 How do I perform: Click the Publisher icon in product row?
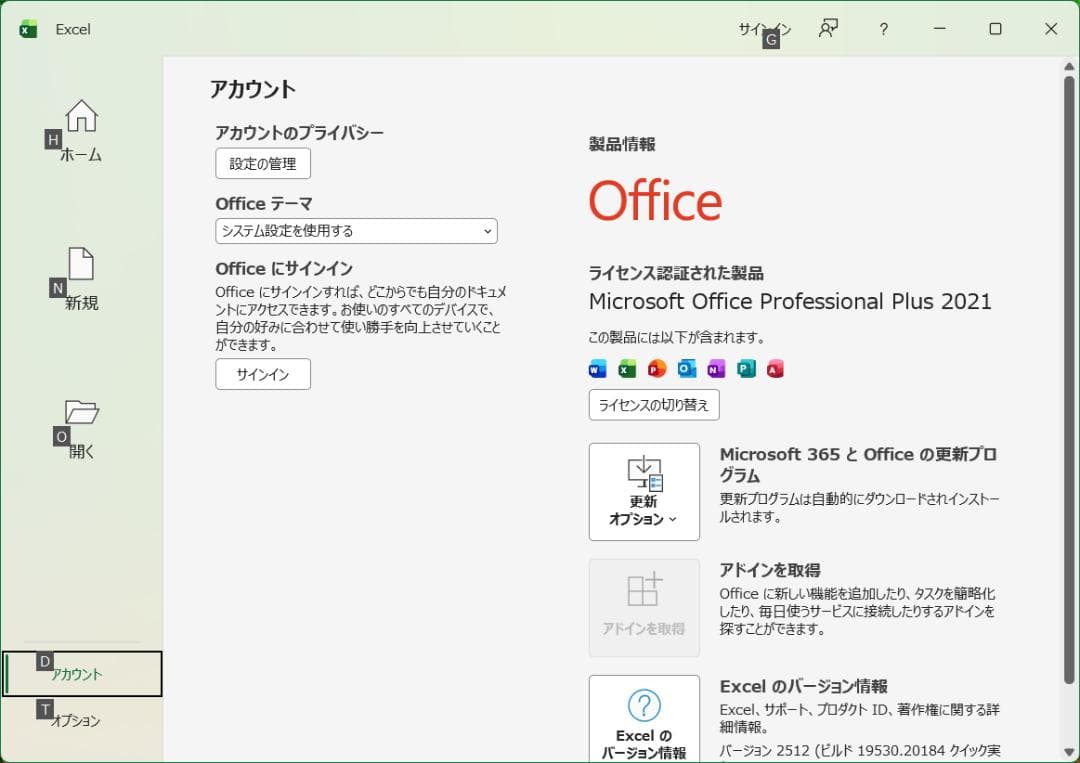746,368
